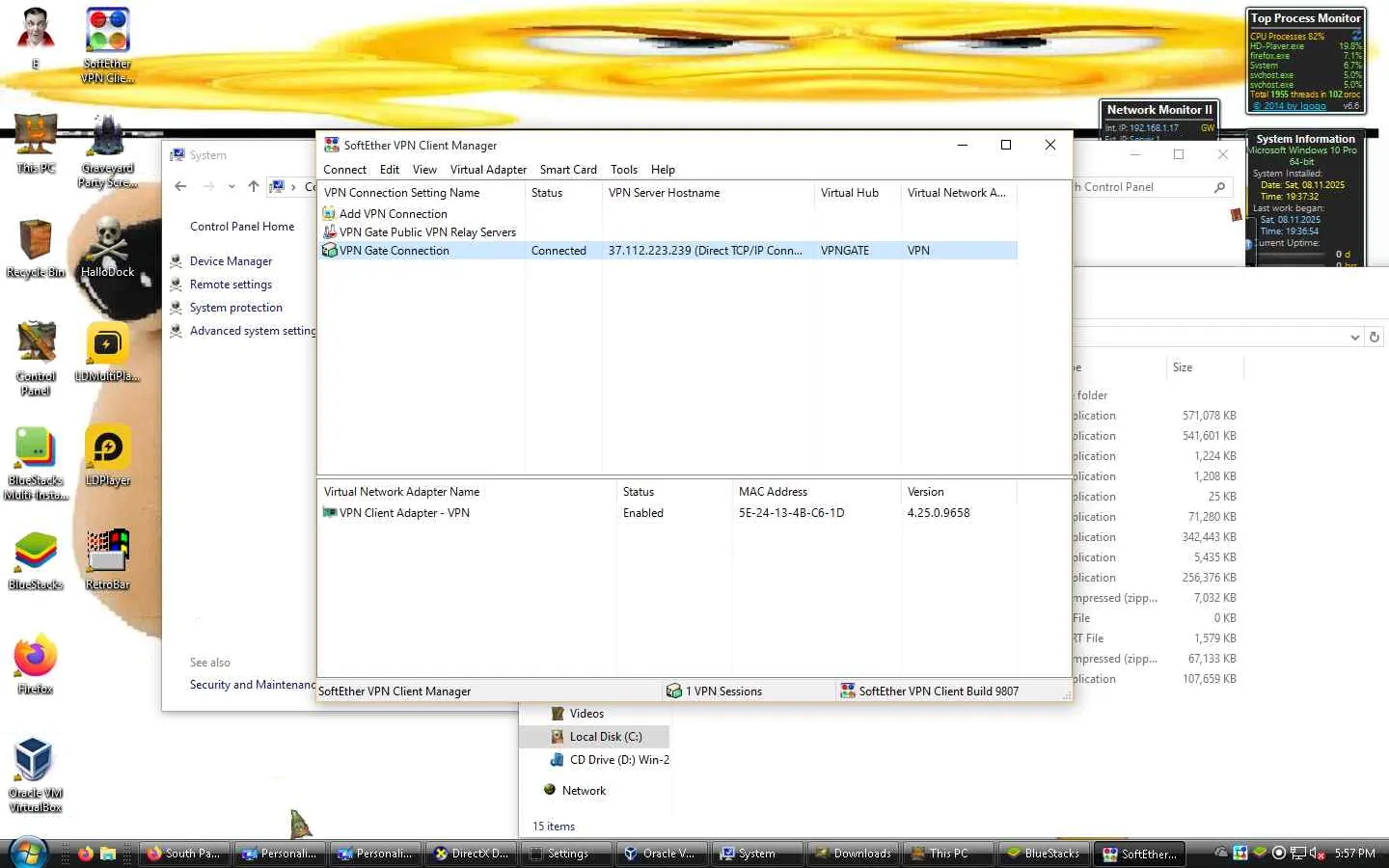The height and width of the screenshot is (868, 1389).
Task: Click the search magnifier in Control Panel
Action: click(1220, 187)
